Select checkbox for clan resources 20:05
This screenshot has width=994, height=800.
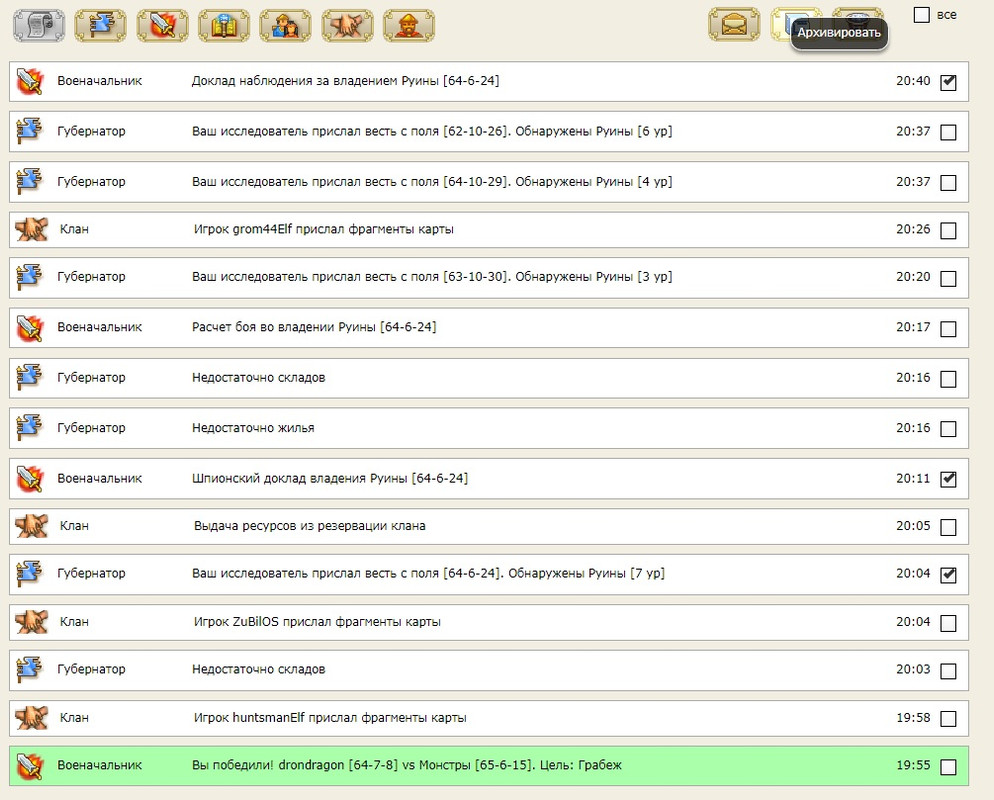(948, 527)
